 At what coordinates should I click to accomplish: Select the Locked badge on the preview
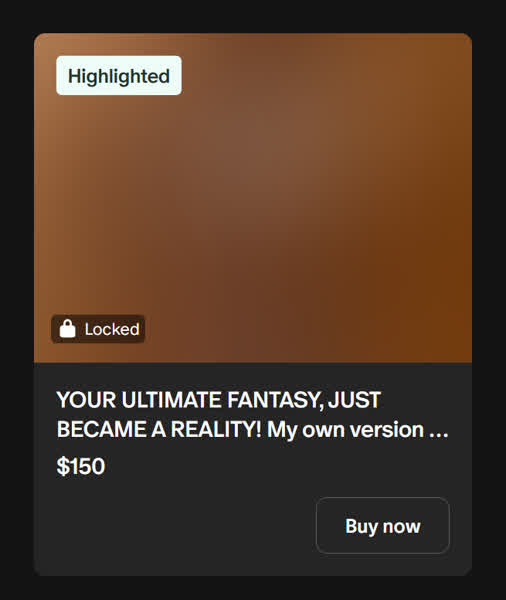click(98, 329)
